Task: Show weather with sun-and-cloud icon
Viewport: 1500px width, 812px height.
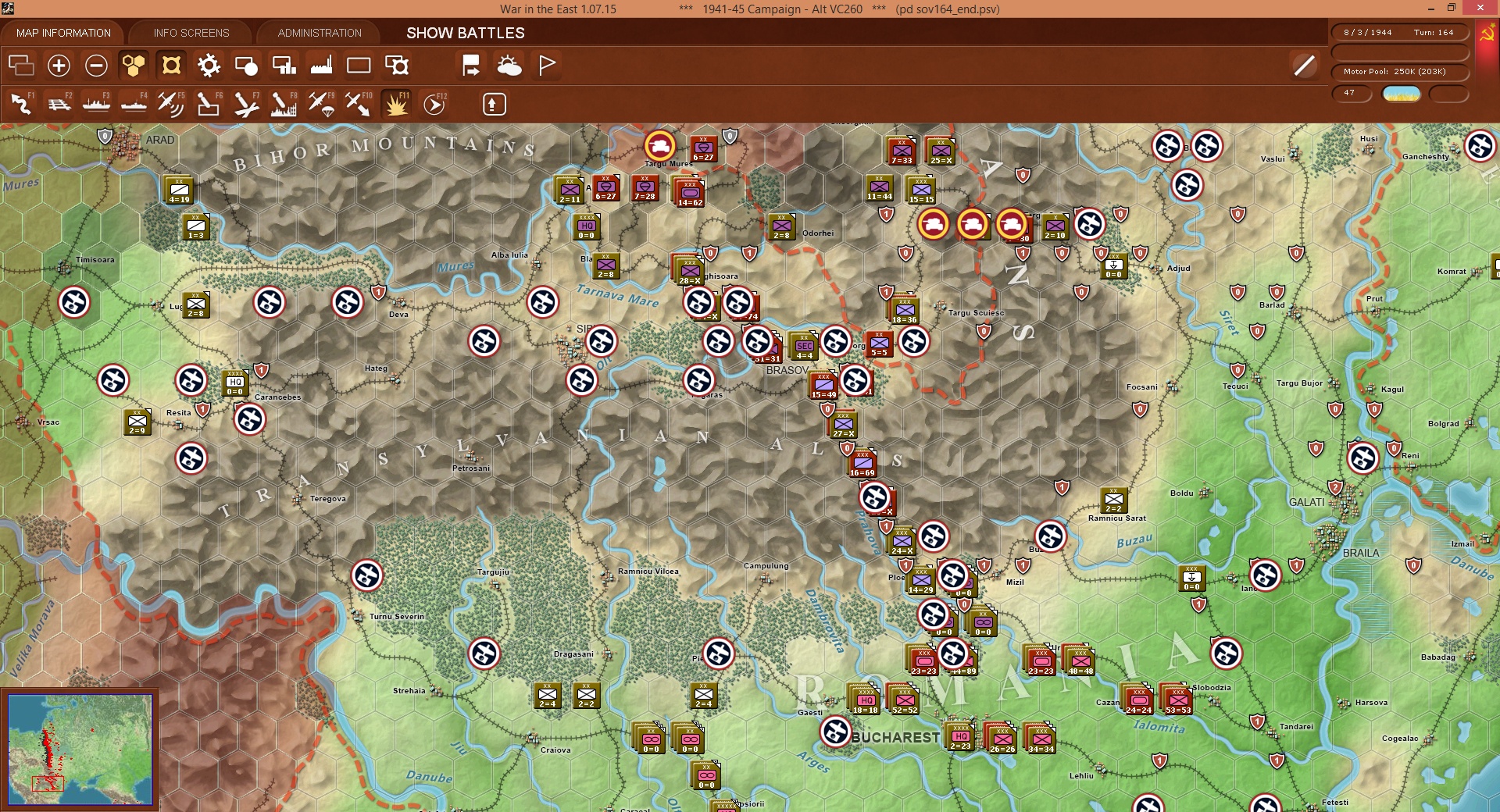Action: click(509, 66)
